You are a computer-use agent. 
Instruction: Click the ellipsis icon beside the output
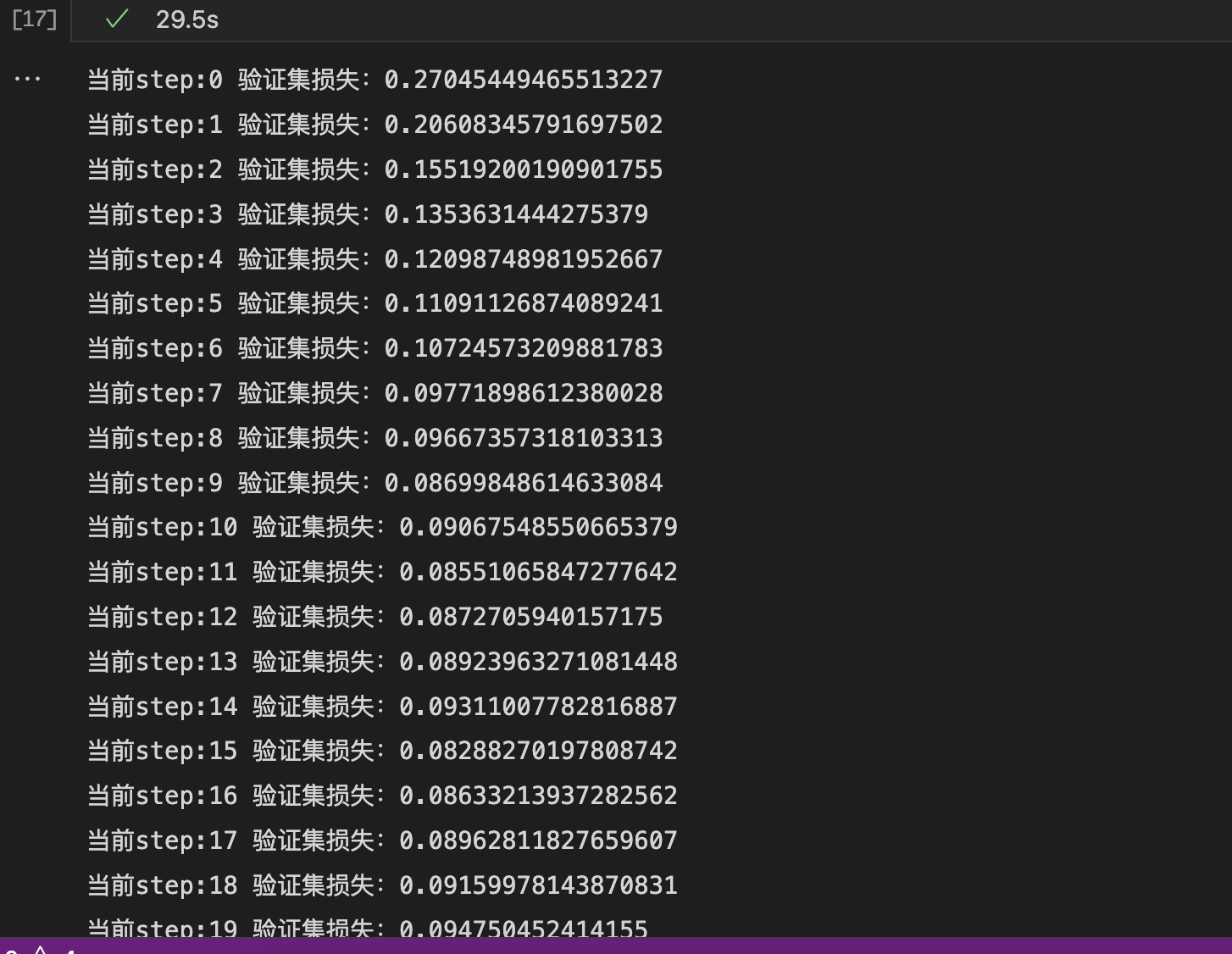click(x=28, y=78)
